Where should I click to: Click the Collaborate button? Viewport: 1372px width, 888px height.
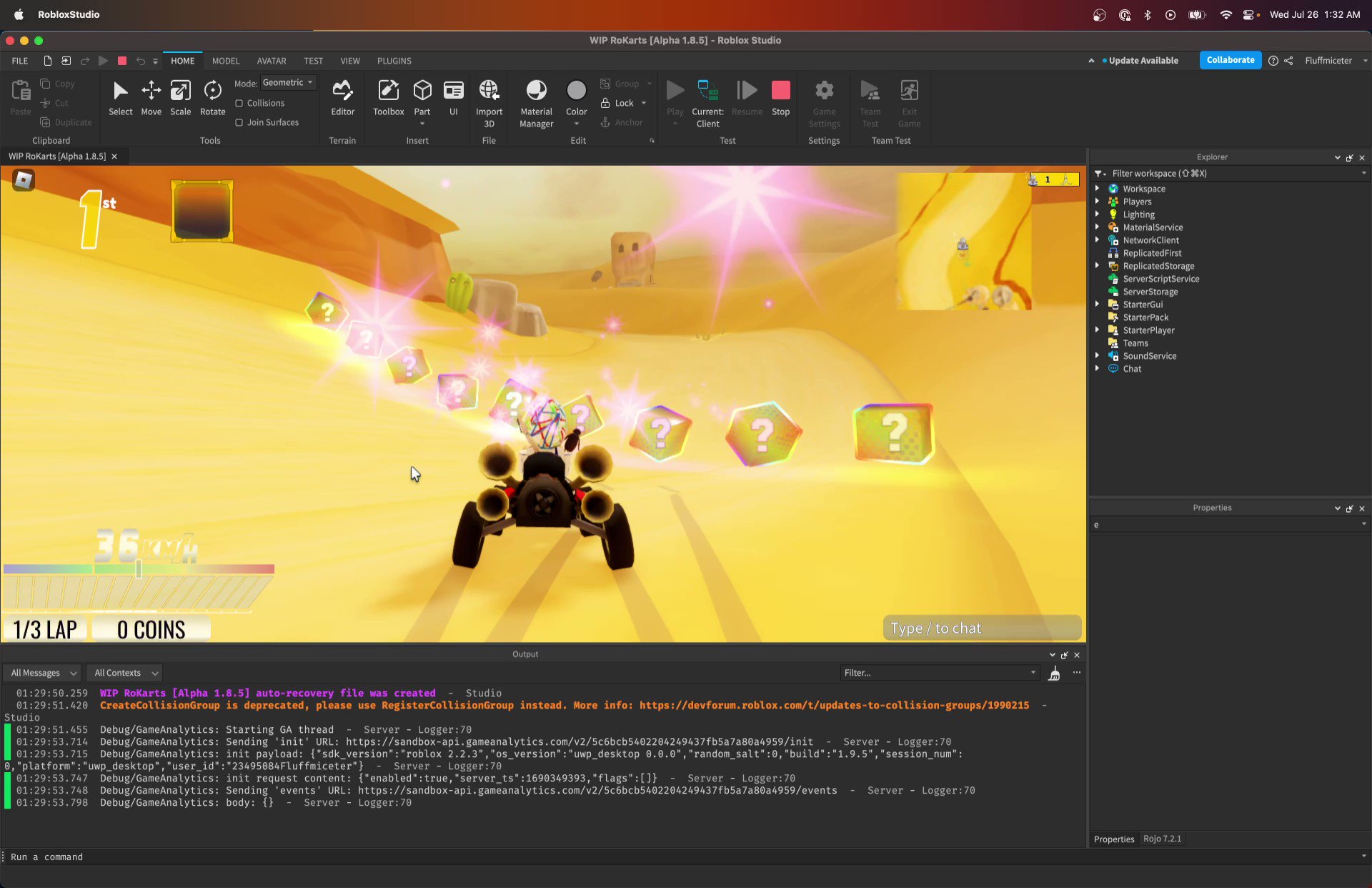1230,60
